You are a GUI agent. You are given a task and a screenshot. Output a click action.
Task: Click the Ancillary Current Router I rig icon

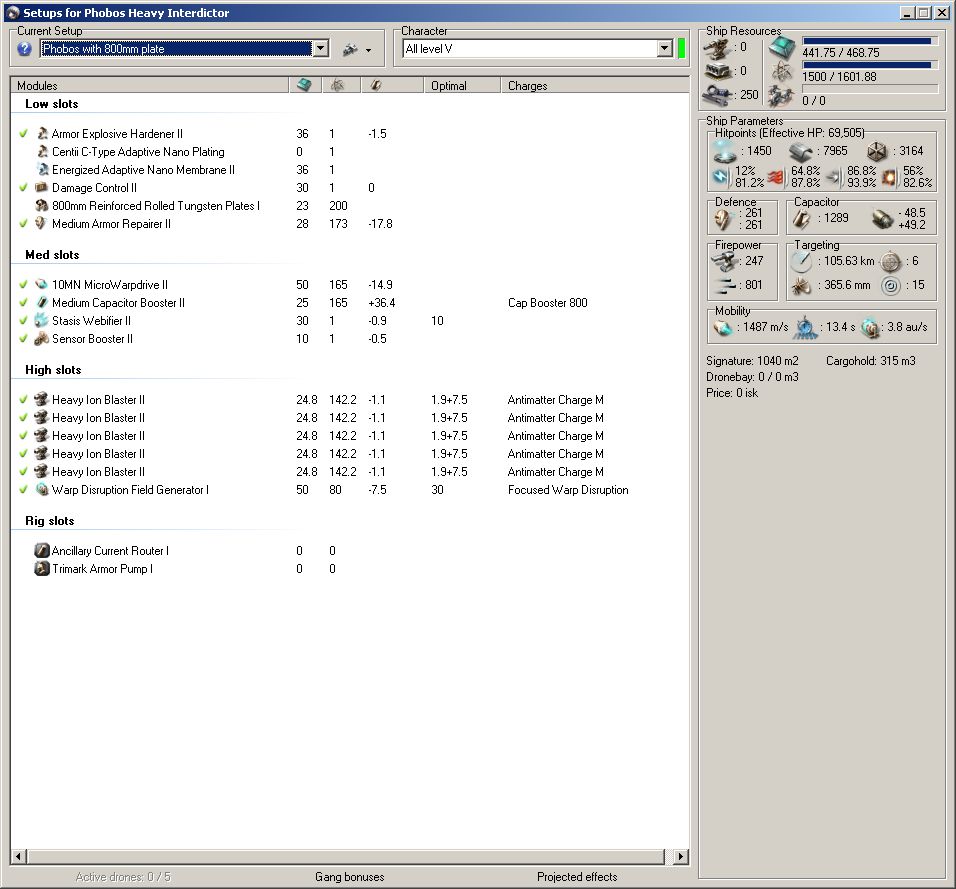point(41,551)
